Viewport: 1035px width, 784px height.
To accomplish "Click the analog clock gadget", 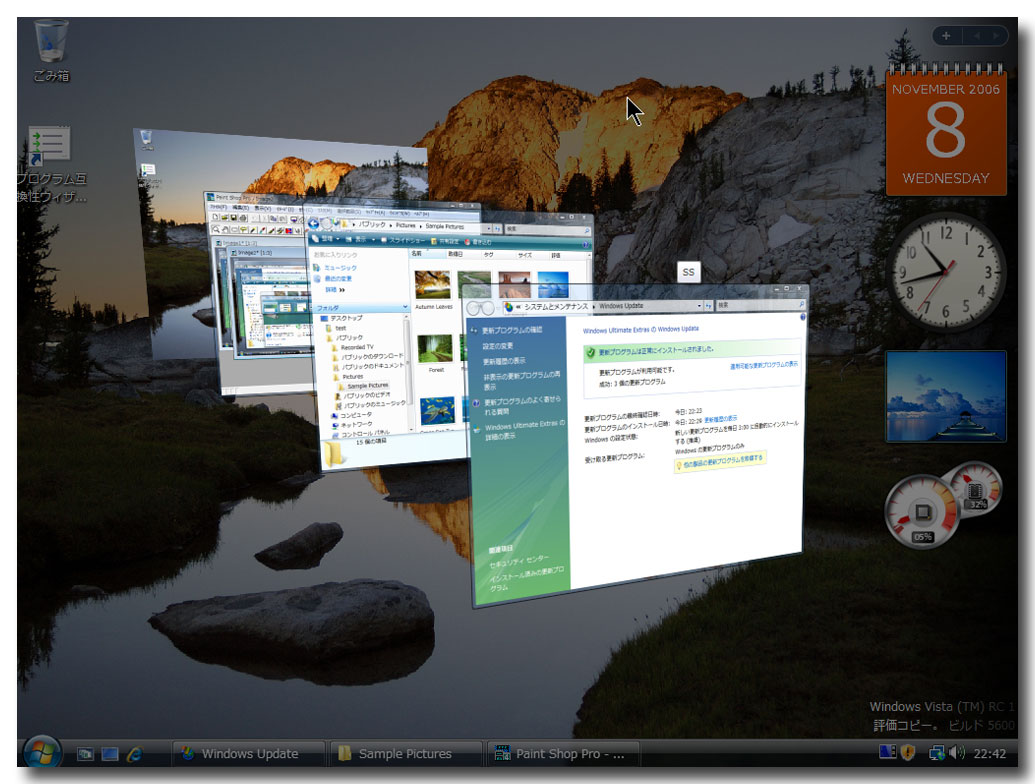I will point(946,271).
